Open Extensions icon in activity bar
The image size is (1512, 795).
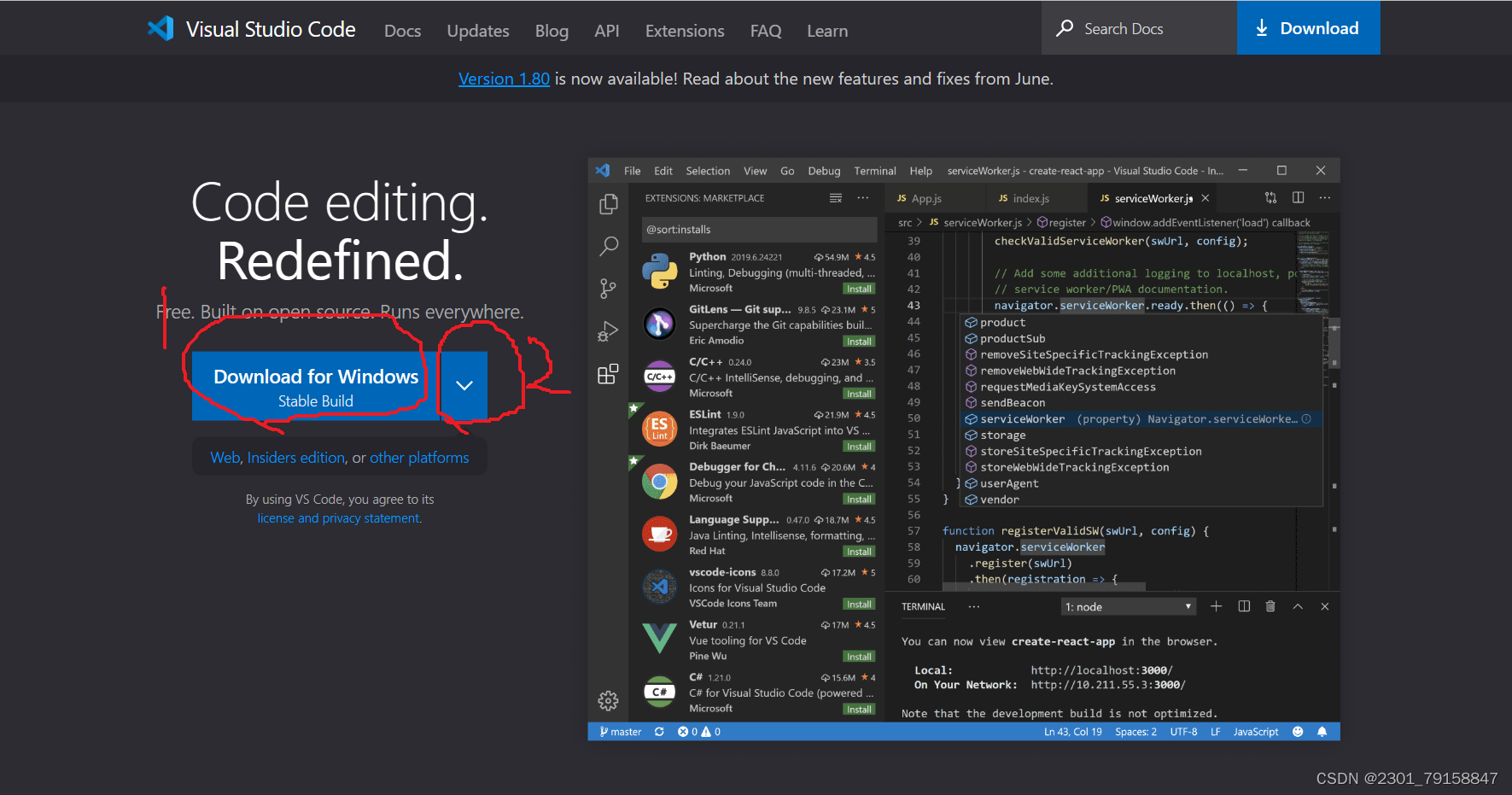609,374
